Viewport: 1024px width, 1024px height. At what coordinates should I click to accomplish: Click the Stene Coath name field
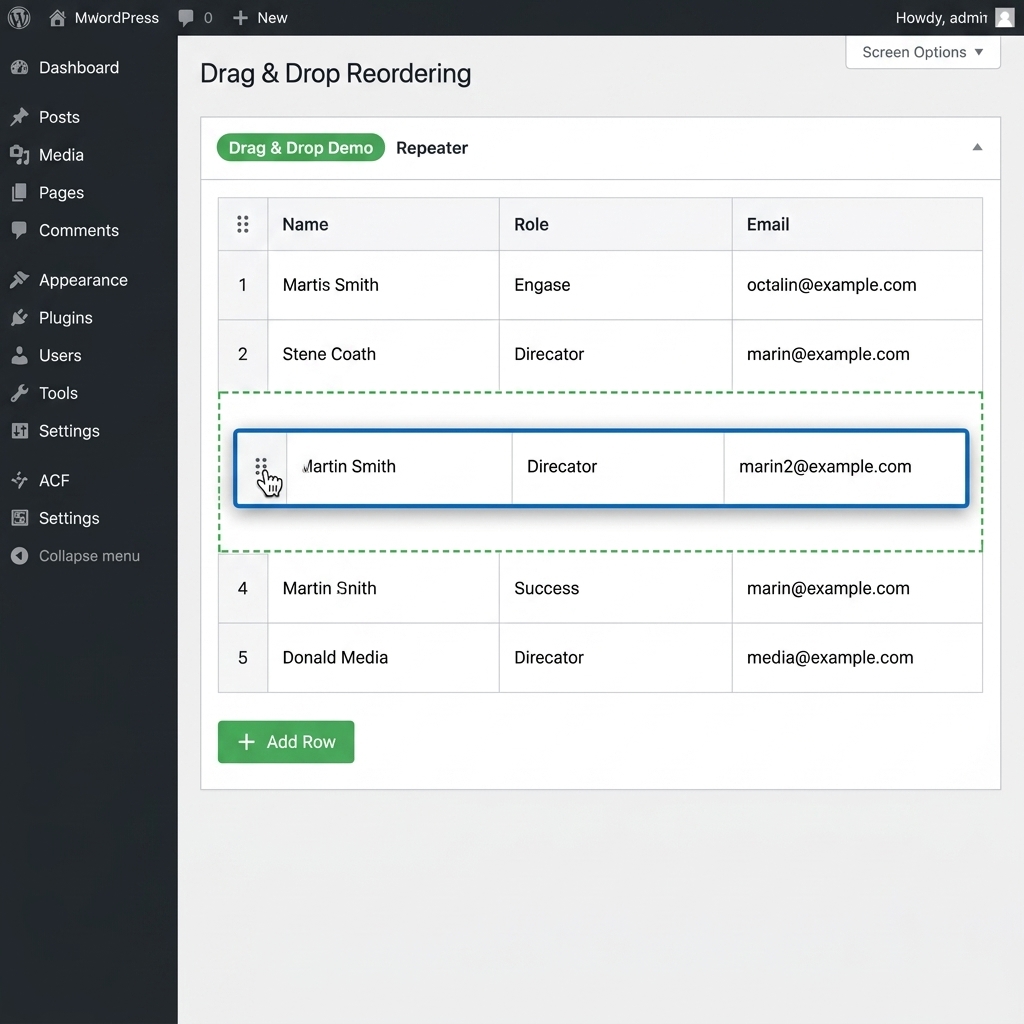pos(383,354)
